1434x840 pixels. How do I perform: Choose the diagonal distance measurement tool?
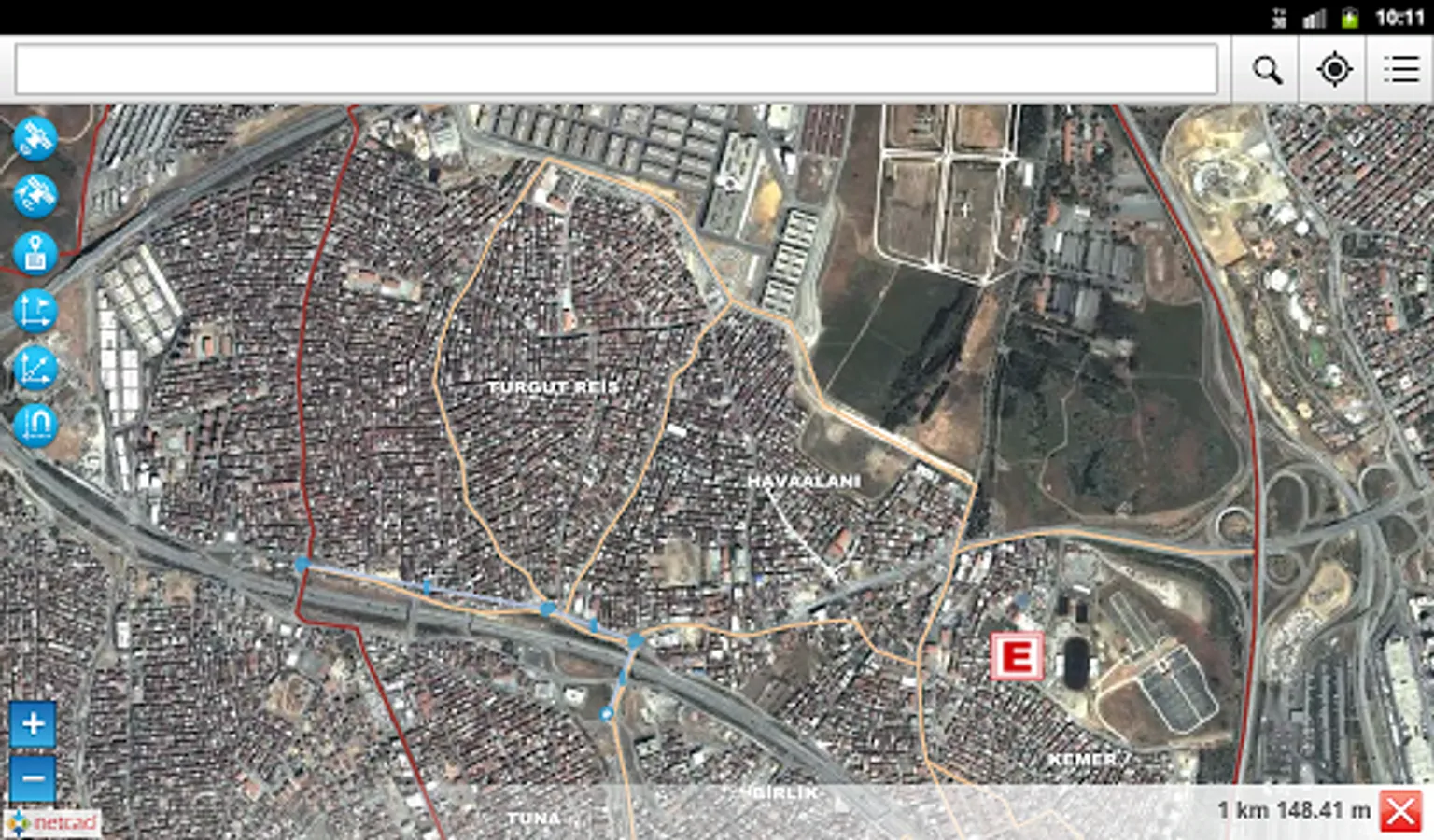(x=35, y=368)
